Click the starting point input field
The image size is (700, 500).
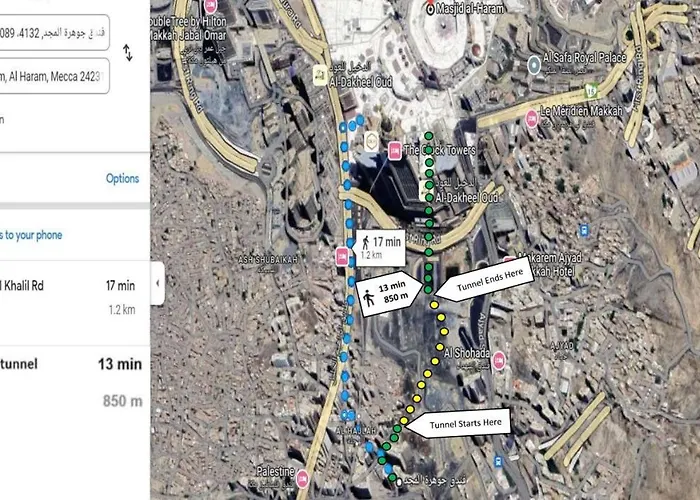point(54,32)
